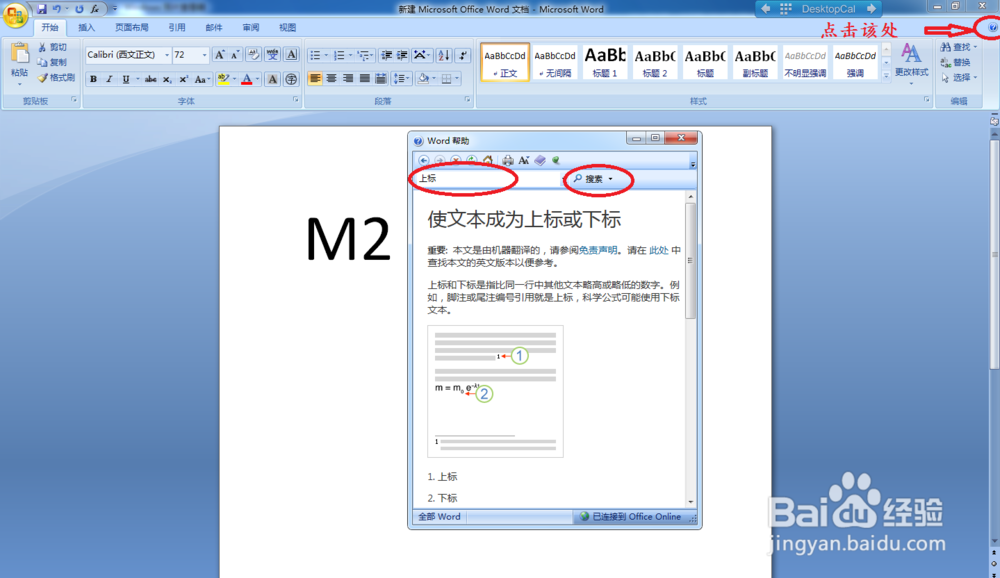Screen dimensions: 1000x578
Task: Toggle italic formatting
Action: point(109,76)
